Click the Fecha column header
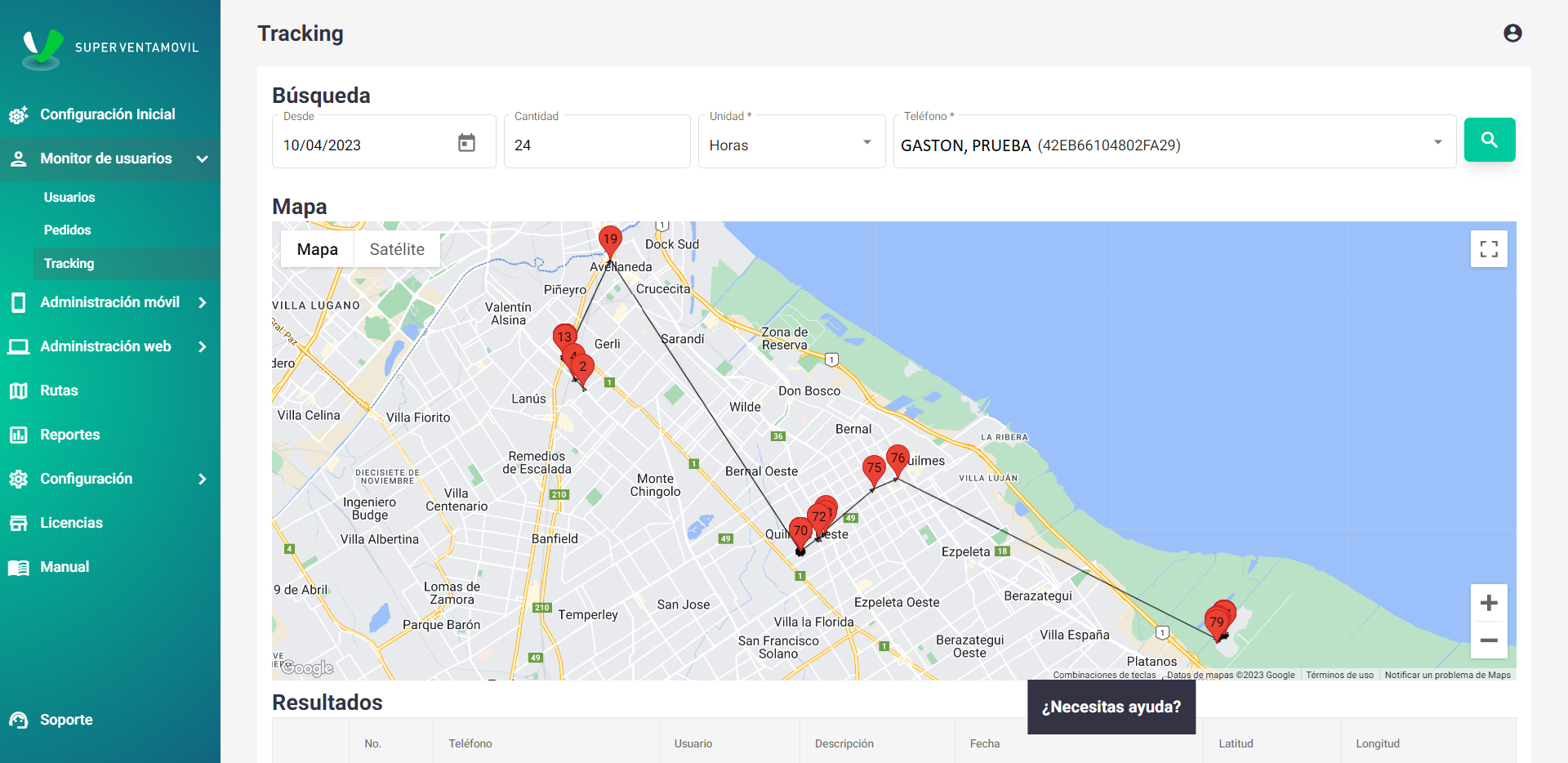Viewport: 1568px width, 763px height. pos(985,743)
